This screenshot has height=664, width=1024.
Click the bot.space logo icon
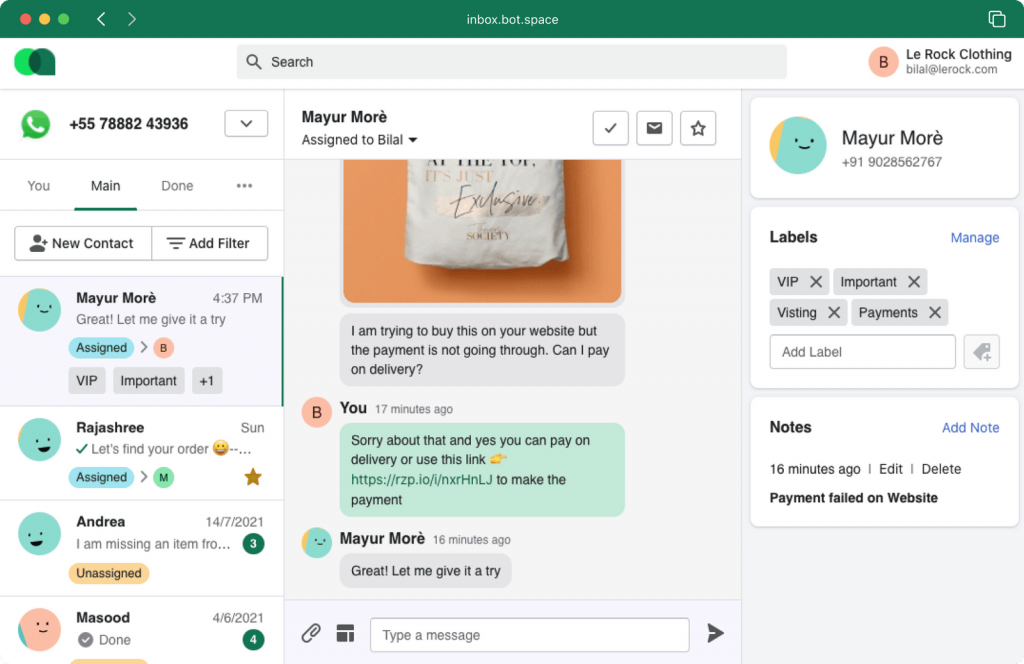pos(35,62)
